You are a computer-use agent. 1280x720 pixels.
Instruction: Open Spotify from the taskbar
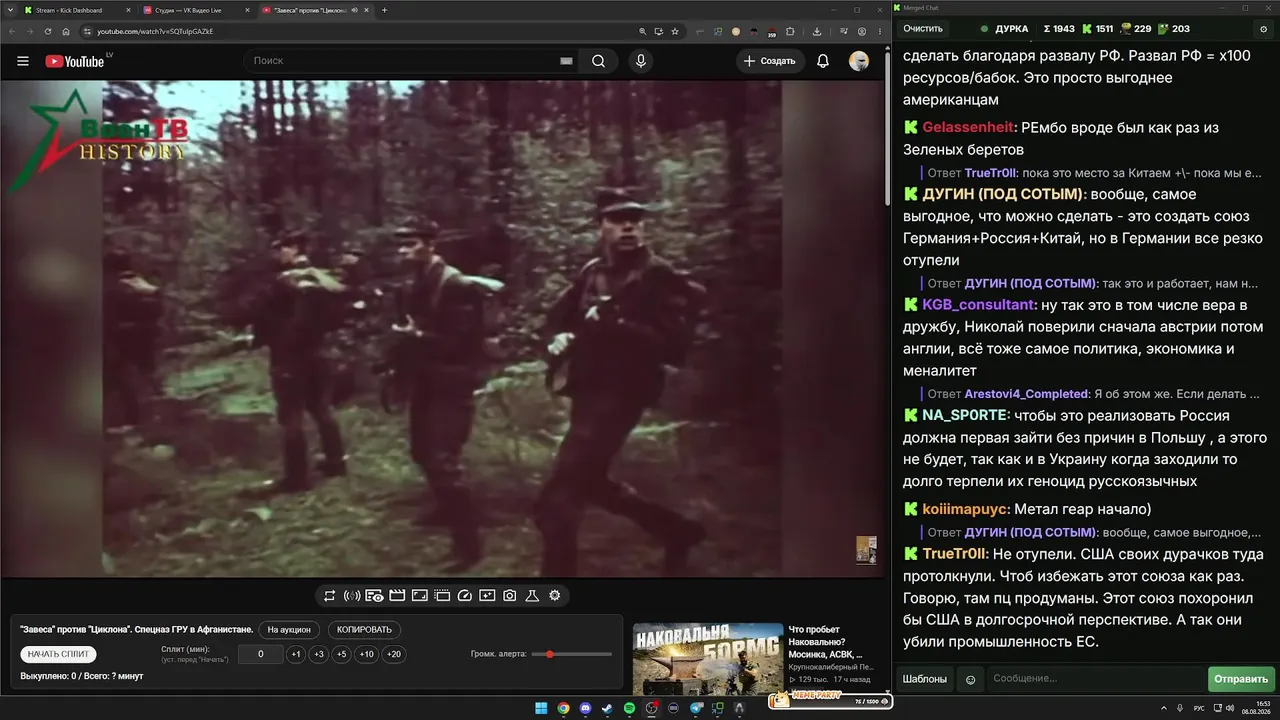(x=629, y=708)
